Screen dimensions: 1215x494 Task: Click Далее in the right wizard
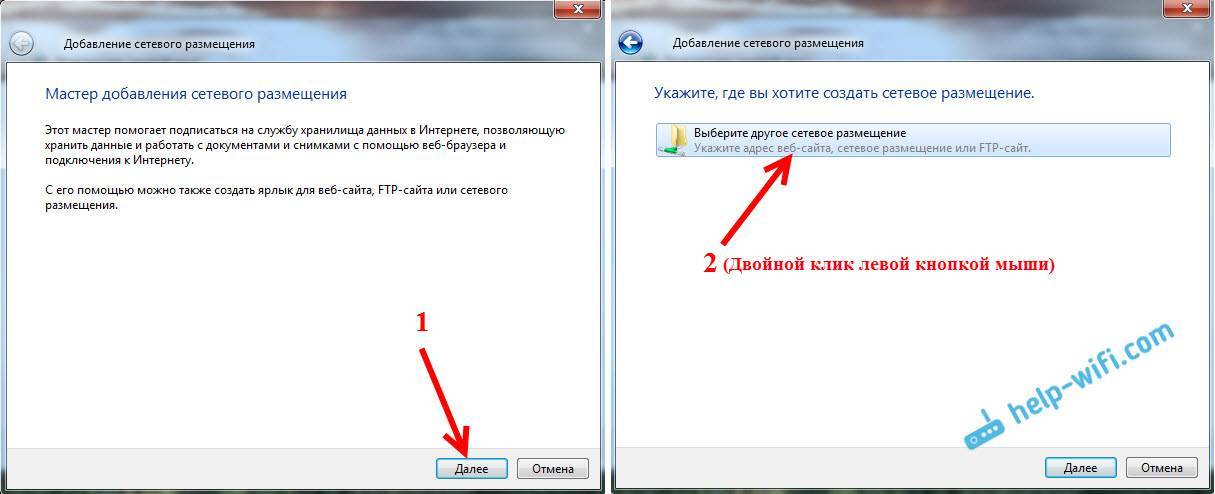pyautogui.click(x=1081, y=467)
